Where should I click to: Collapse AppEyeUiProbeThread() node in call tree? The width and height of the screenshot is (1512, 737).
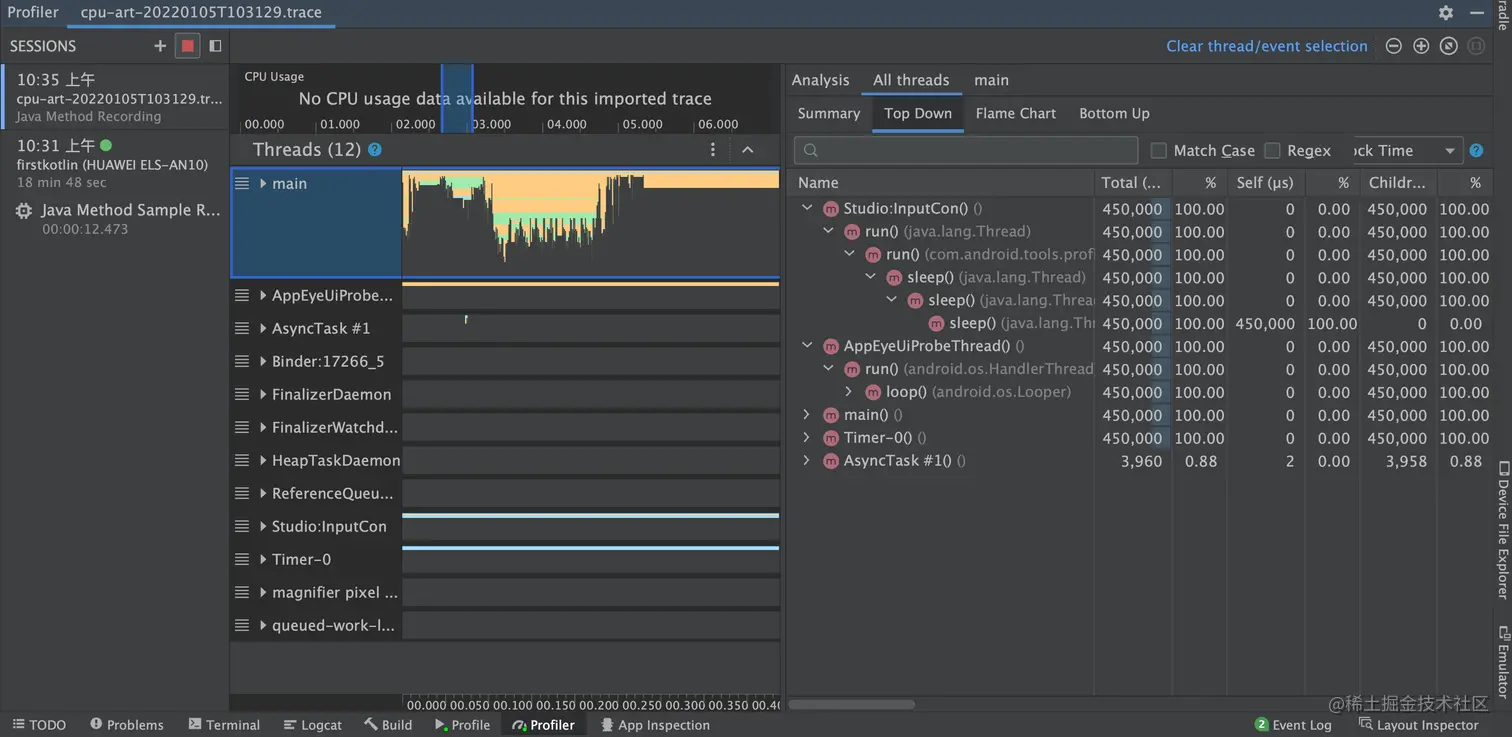click(807, 346)
